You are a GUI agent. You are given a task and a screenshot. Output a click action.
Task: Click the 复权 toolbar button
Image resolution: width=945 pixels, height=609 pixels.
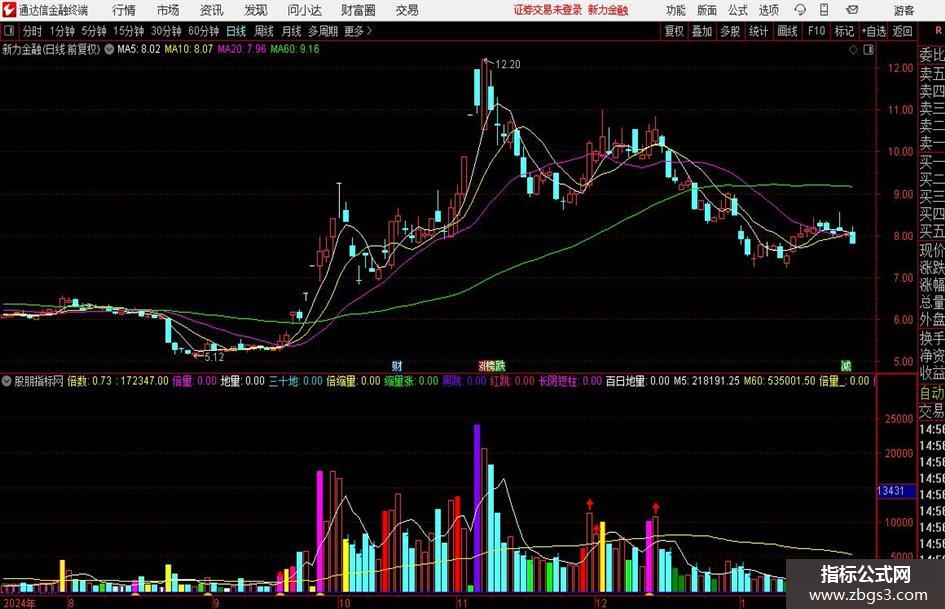(x=674, y=31)
